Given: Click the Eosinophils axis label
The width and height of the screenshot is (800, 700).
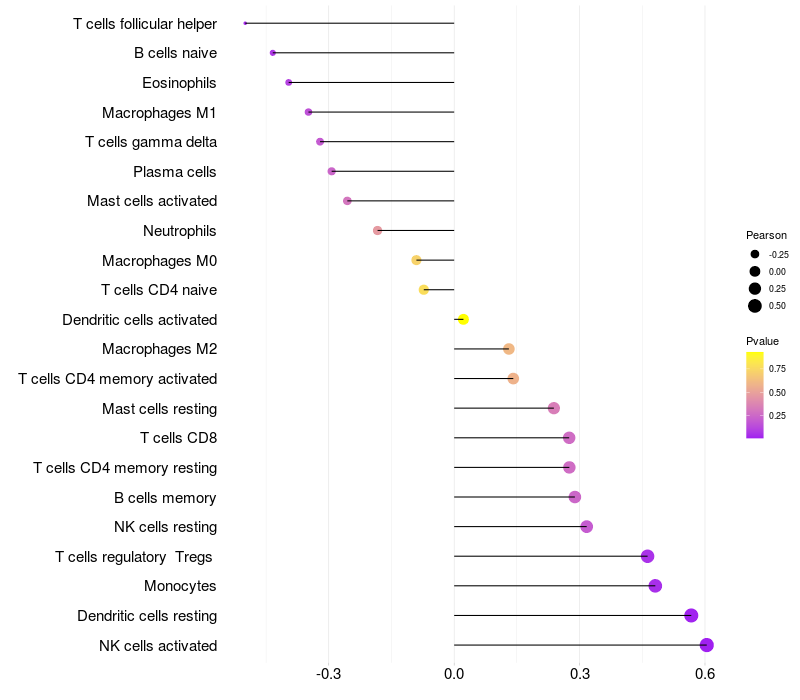Looking at the screenshot, I should pos(179,83).
